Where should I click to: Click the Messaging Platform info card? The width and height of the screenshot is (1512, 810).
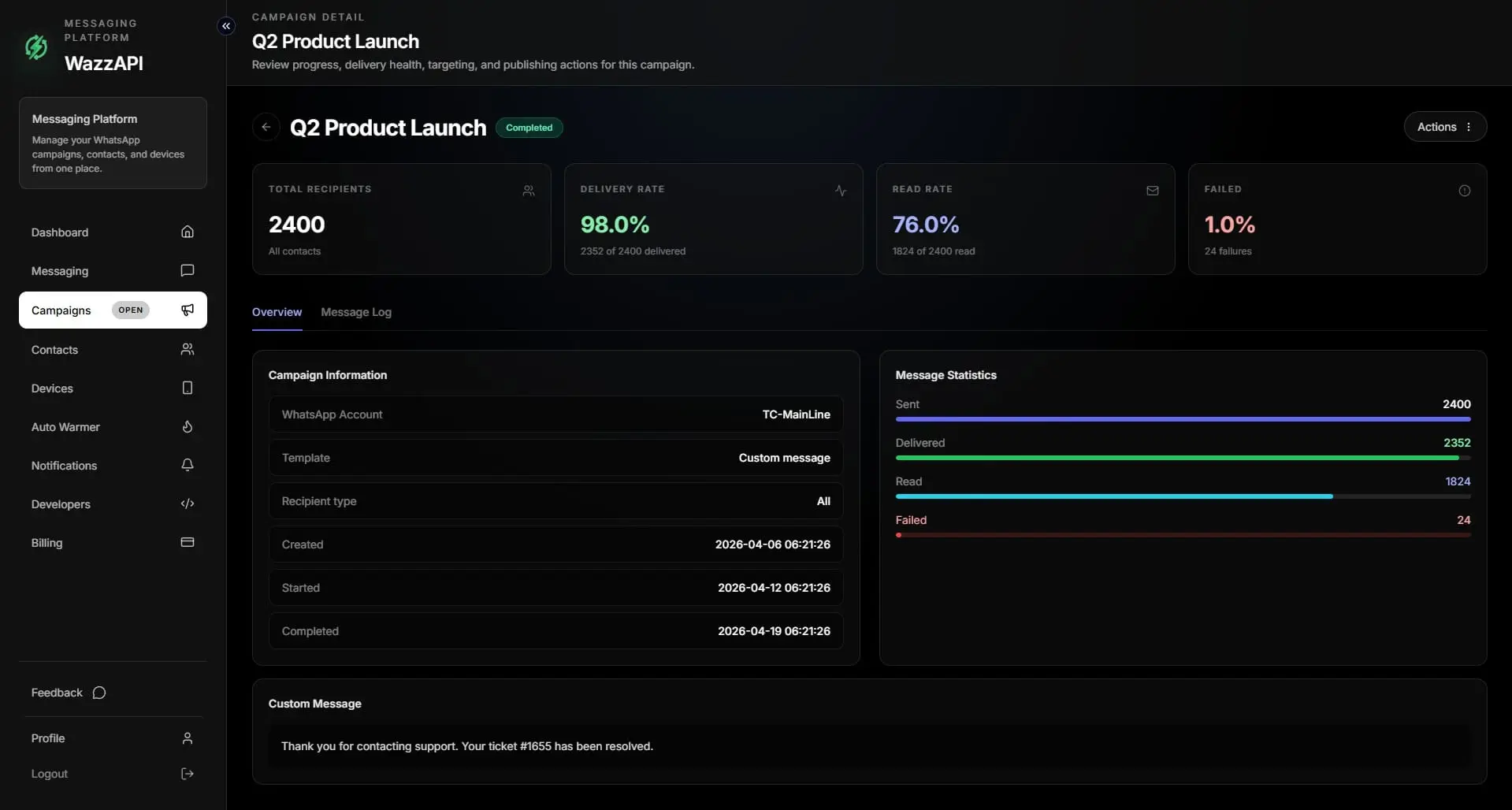pyautogui.click(x=113, y=143)
